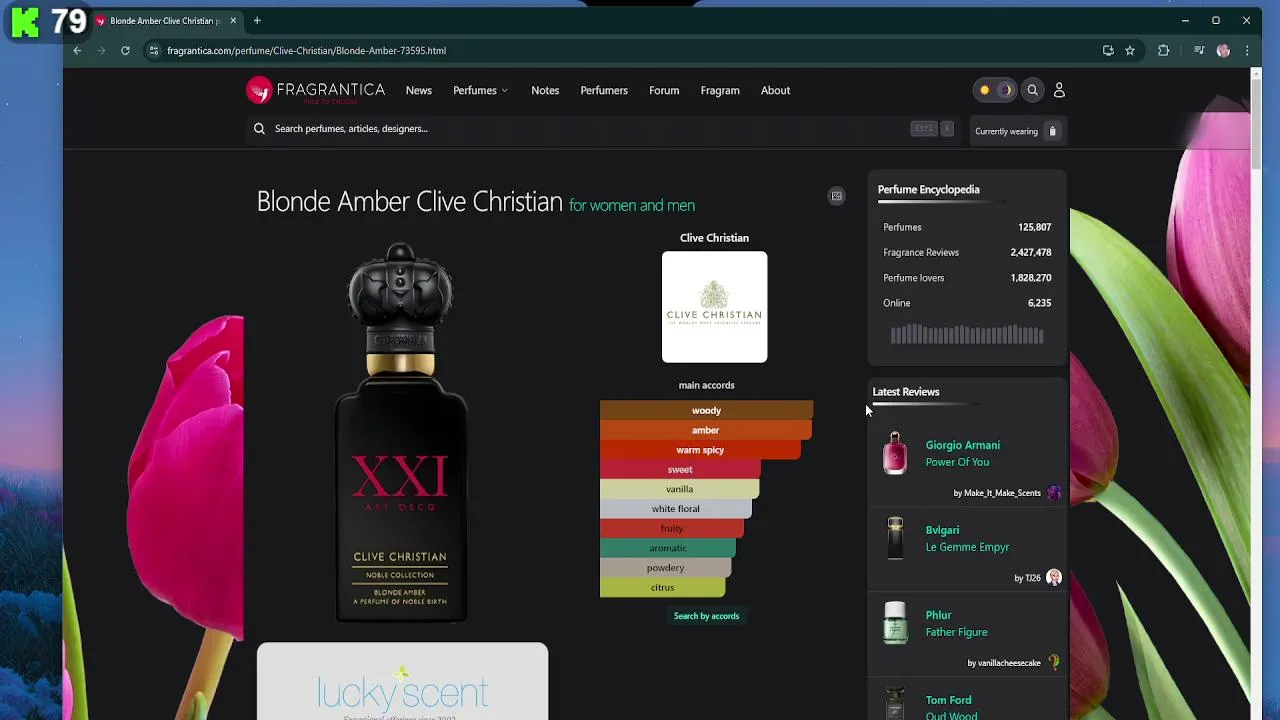The image size is (1280, 720).
Task: Open reviewer TJ26 profile avatar
Action: 1053,578
